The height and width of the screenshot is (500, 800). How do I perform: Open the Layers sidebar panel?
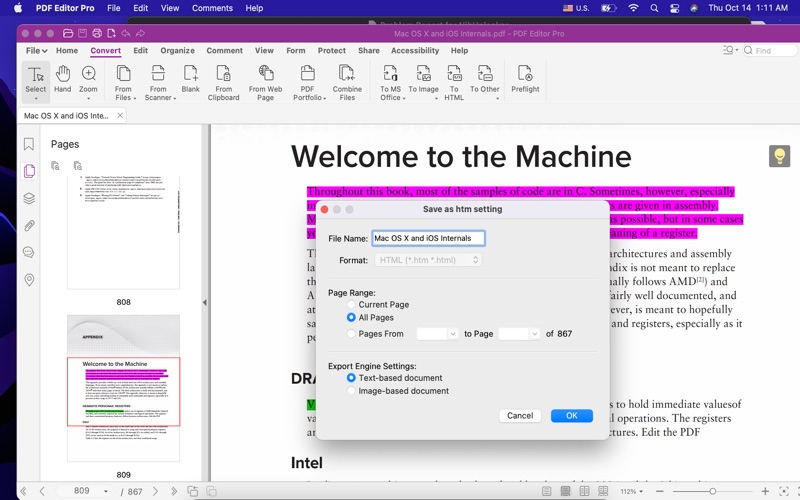tap(29, 198)
